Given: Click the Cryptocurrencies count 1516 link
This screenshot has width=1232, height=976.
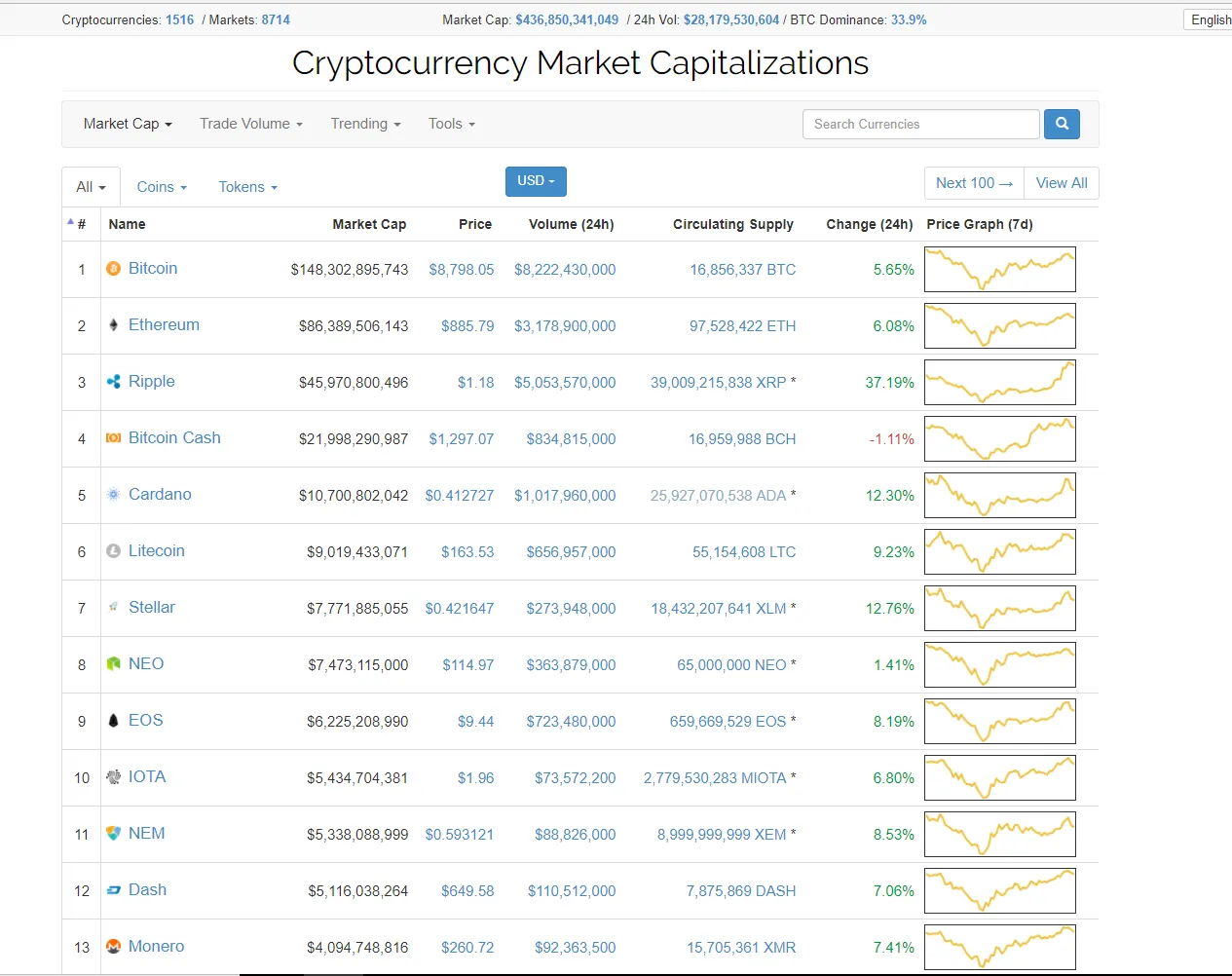Looking at the screenshot, I should point(179,19).
